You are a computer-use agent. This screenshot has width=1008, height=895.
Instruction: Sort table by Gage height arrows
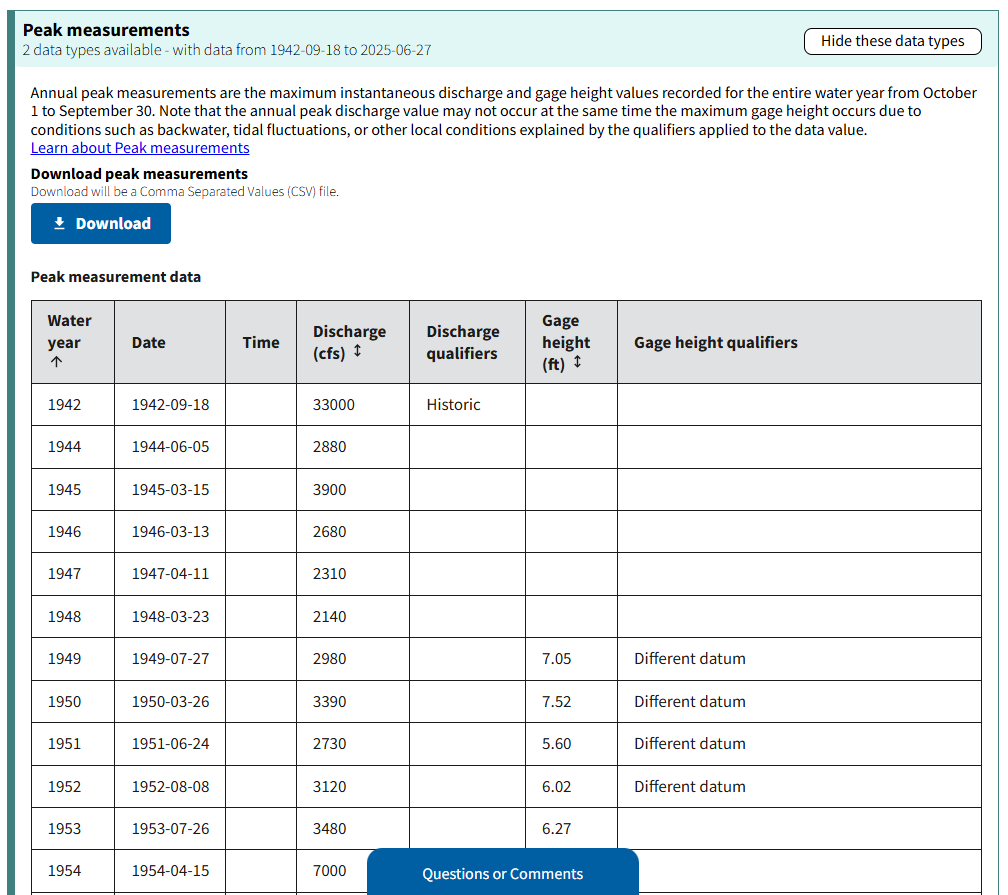577,362
